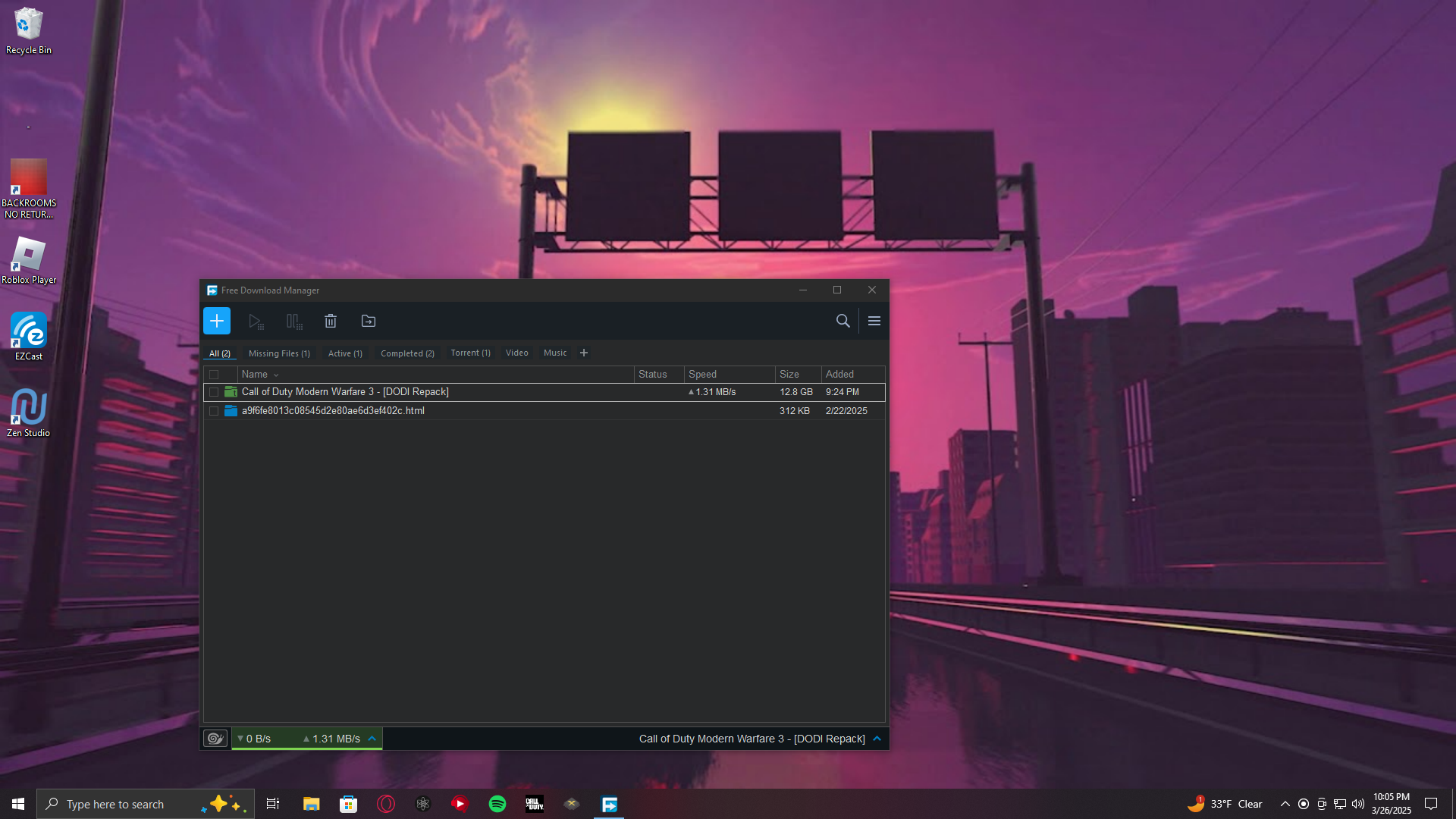
Task: Open the hamburger main menu
Action: tap(874, 321)
